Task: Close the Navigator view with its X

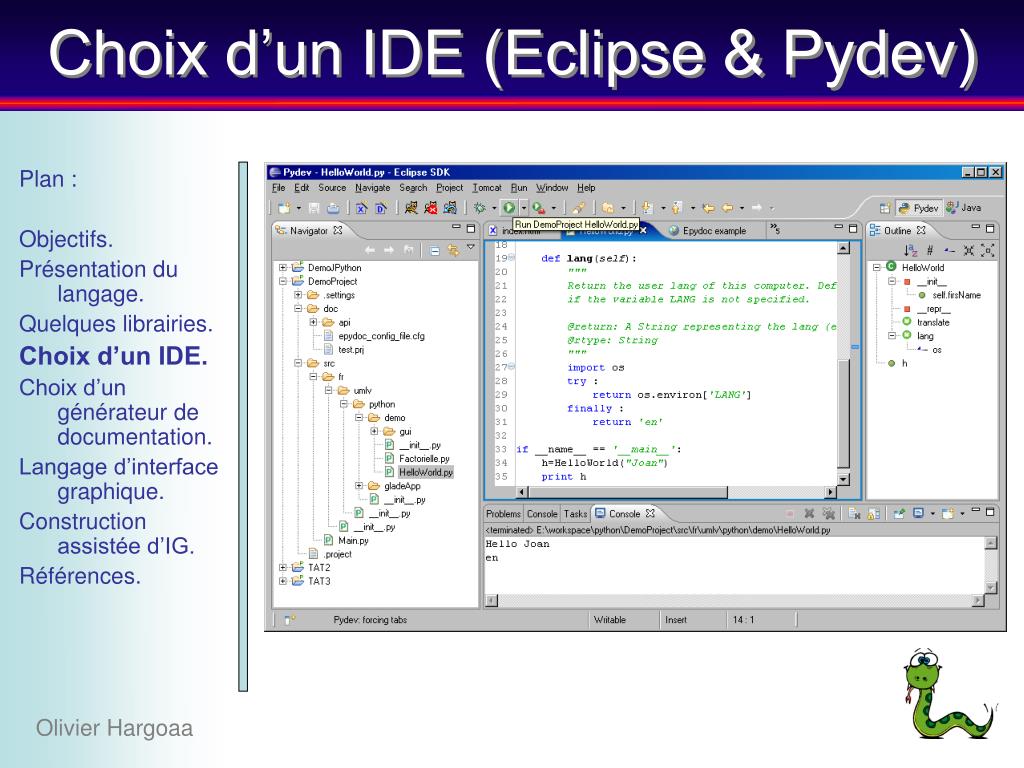Action: pos(338,230)
